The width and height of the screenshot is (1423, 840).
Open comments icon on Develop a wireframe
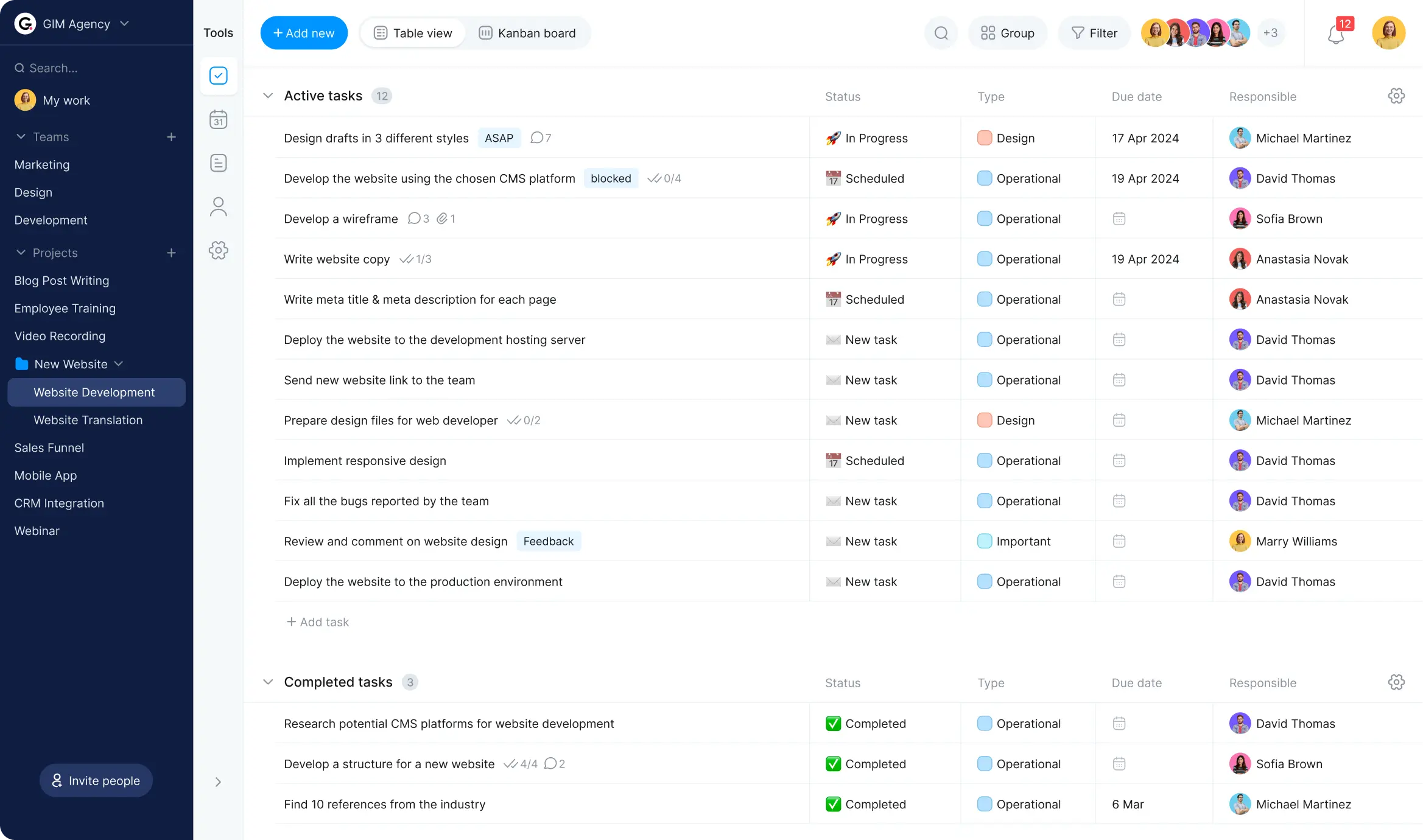click(418, 219)
